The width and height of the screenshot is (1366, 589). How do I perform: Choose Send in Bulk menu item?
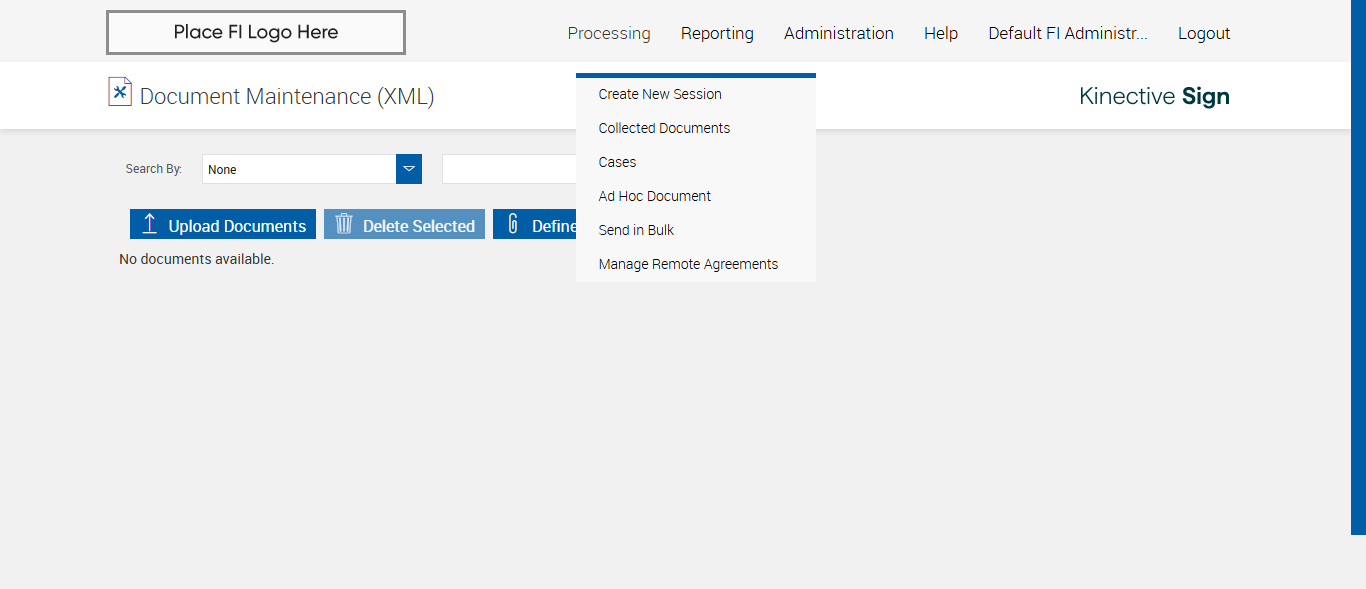coord(636,230)
